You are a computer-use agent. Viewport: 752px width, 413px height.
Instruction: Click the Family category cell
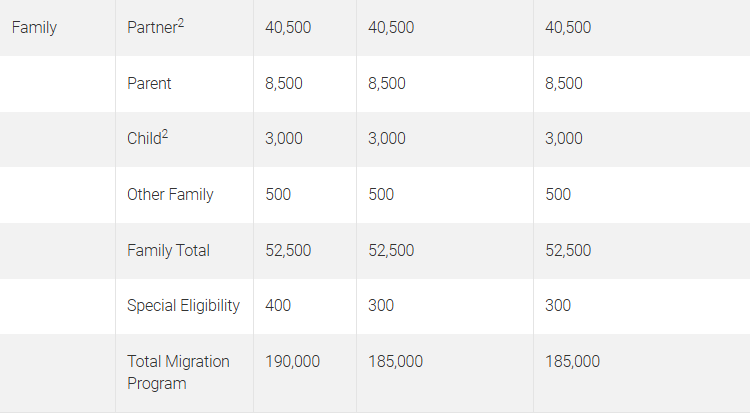point(34,28)
